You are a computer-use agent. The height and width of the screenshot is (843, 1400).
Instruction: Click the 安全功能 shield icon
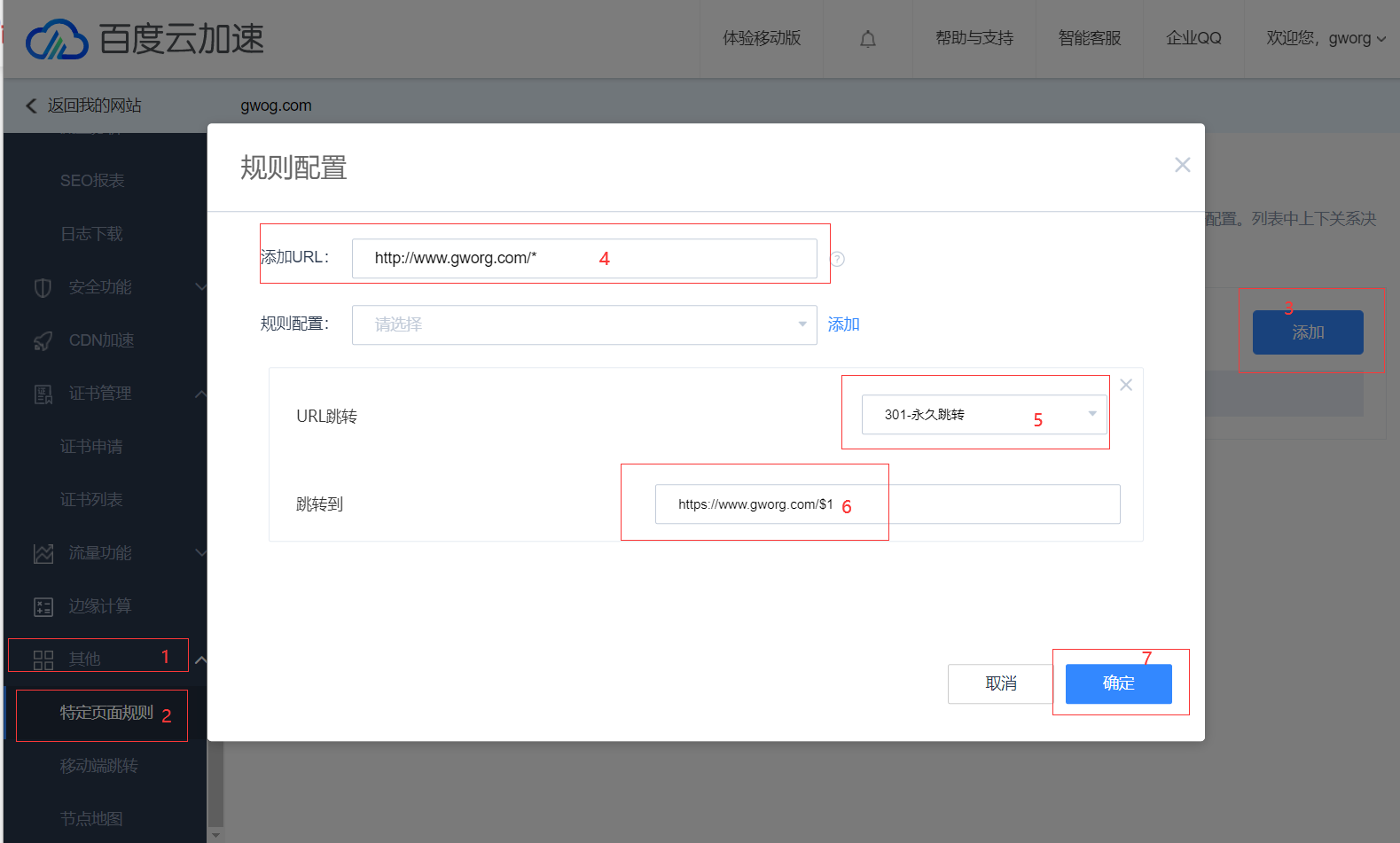(43, 288)
